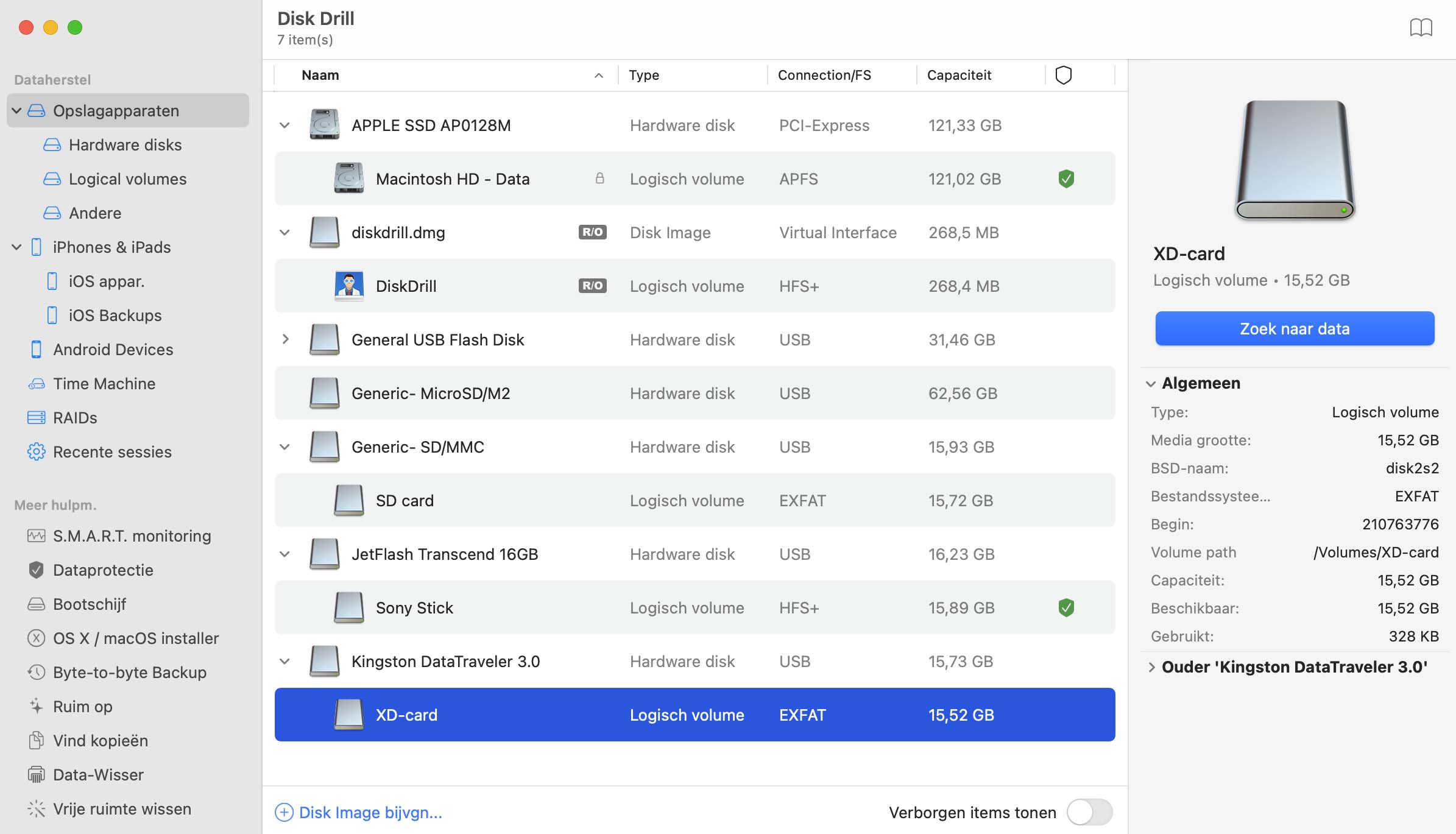Open Bootschijf tool

click(89, 604)
